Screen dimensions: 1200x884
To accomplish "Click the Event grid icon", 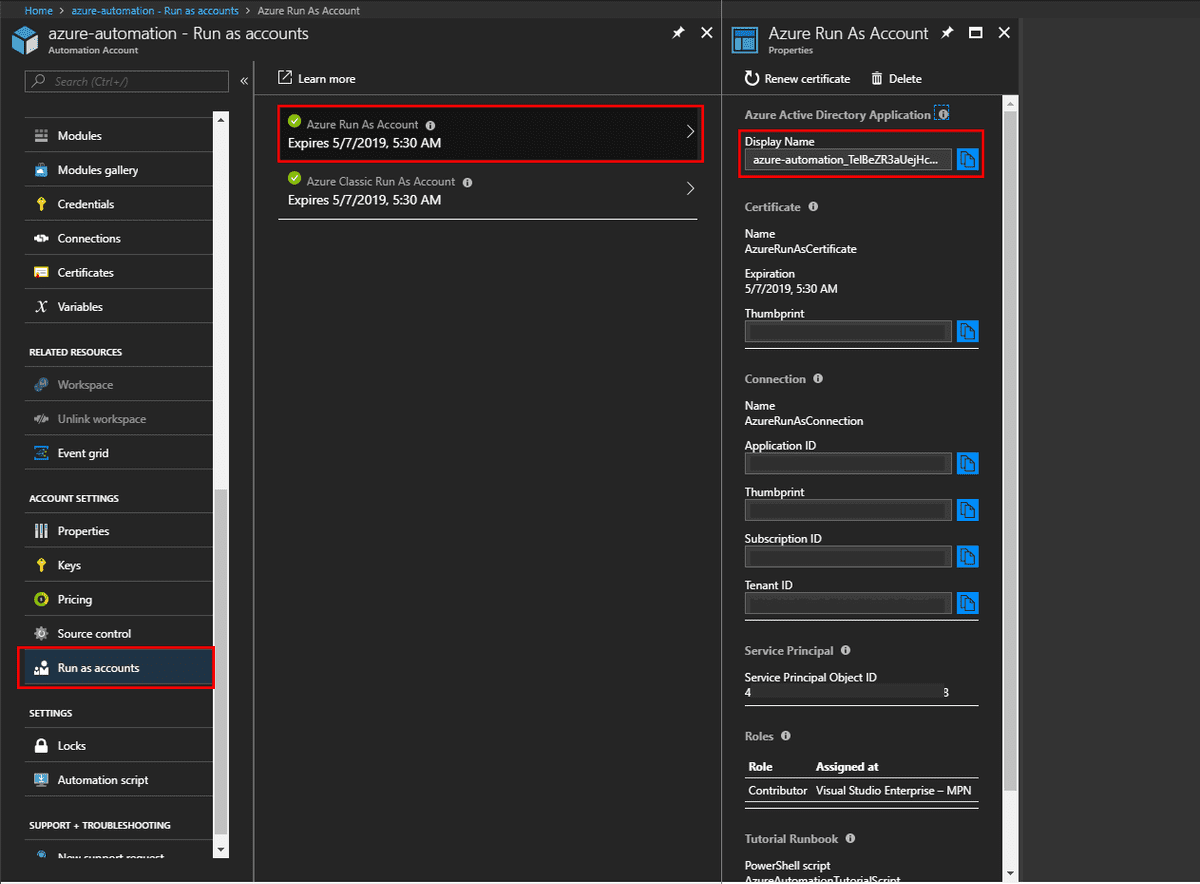I will point(41,453).
